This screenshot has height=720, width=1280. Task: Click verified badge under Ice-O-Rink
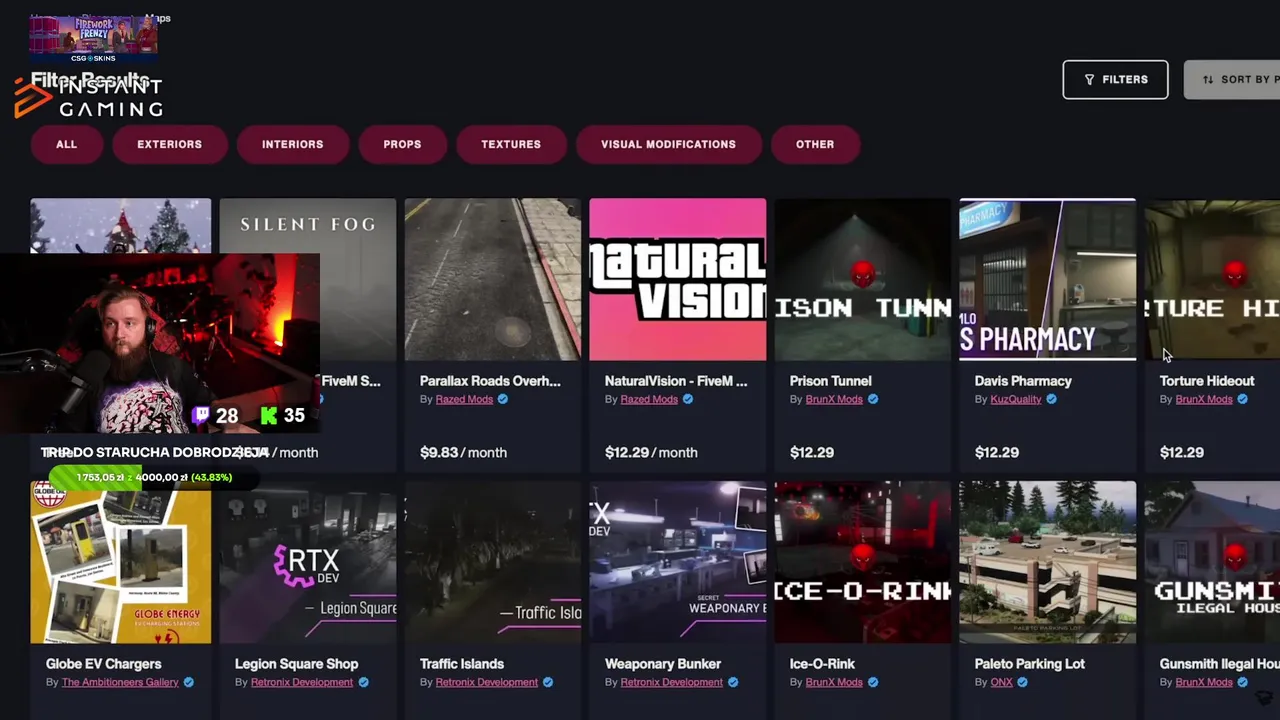click(873, 682)
